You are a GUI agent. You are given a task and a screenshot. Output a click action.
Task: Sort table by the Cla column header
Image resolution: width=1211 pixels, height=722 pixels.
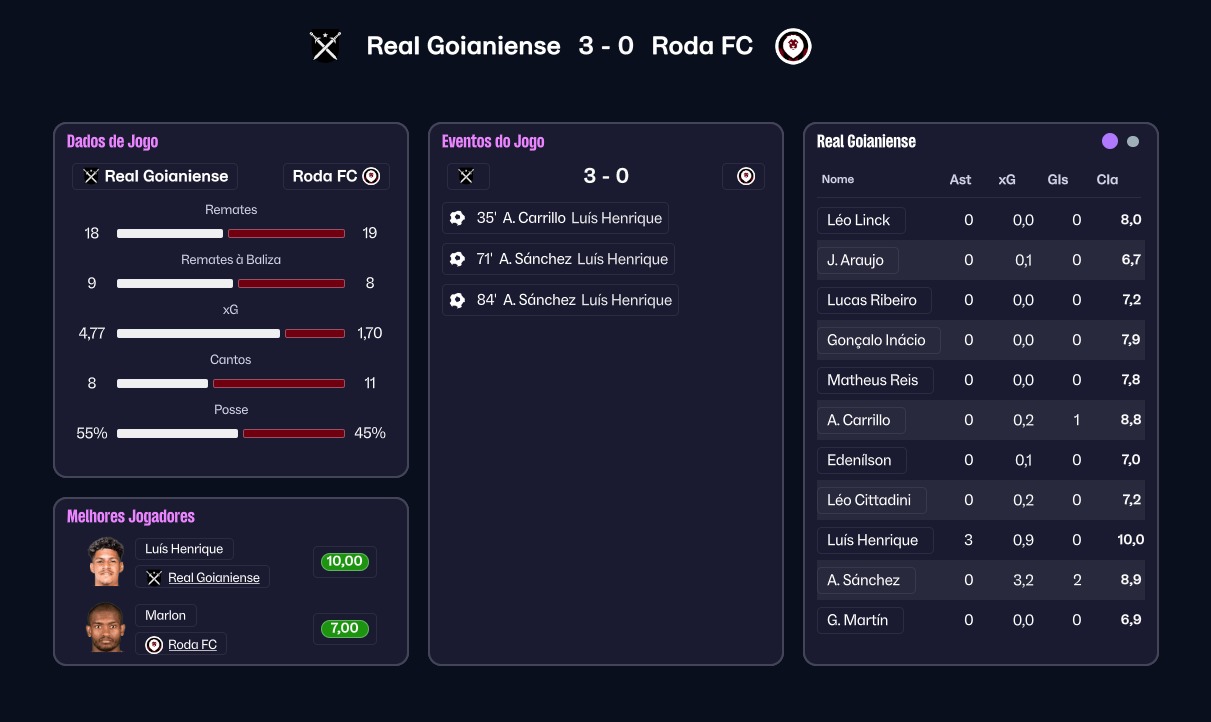pos(1107,180)
